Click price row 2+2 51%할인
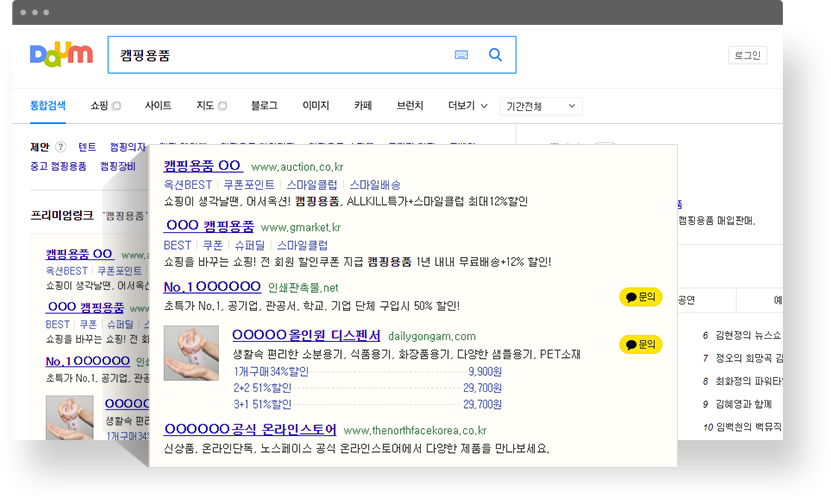 point(367,388)
